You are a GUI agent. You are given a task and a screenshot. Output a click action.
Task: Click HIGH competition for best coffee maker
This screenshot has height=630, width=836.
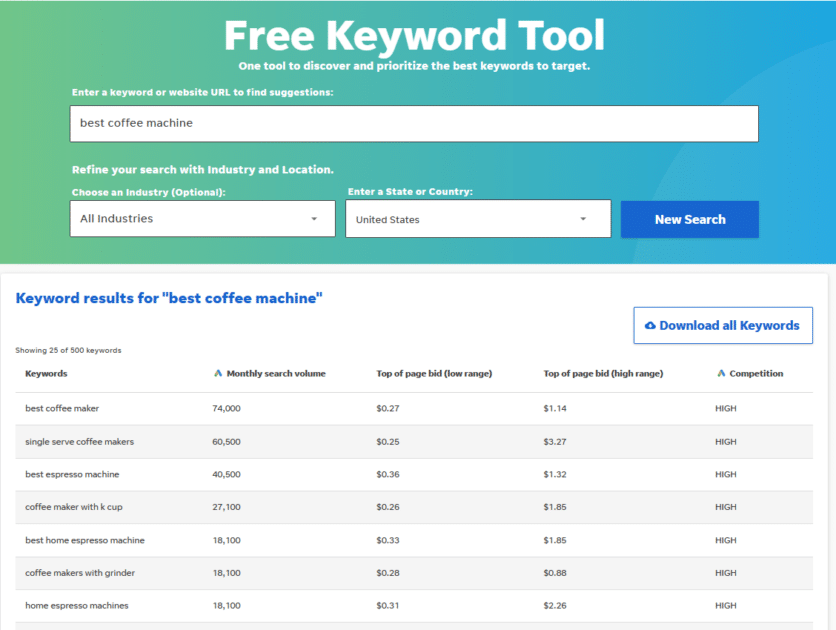pos(726,408)
